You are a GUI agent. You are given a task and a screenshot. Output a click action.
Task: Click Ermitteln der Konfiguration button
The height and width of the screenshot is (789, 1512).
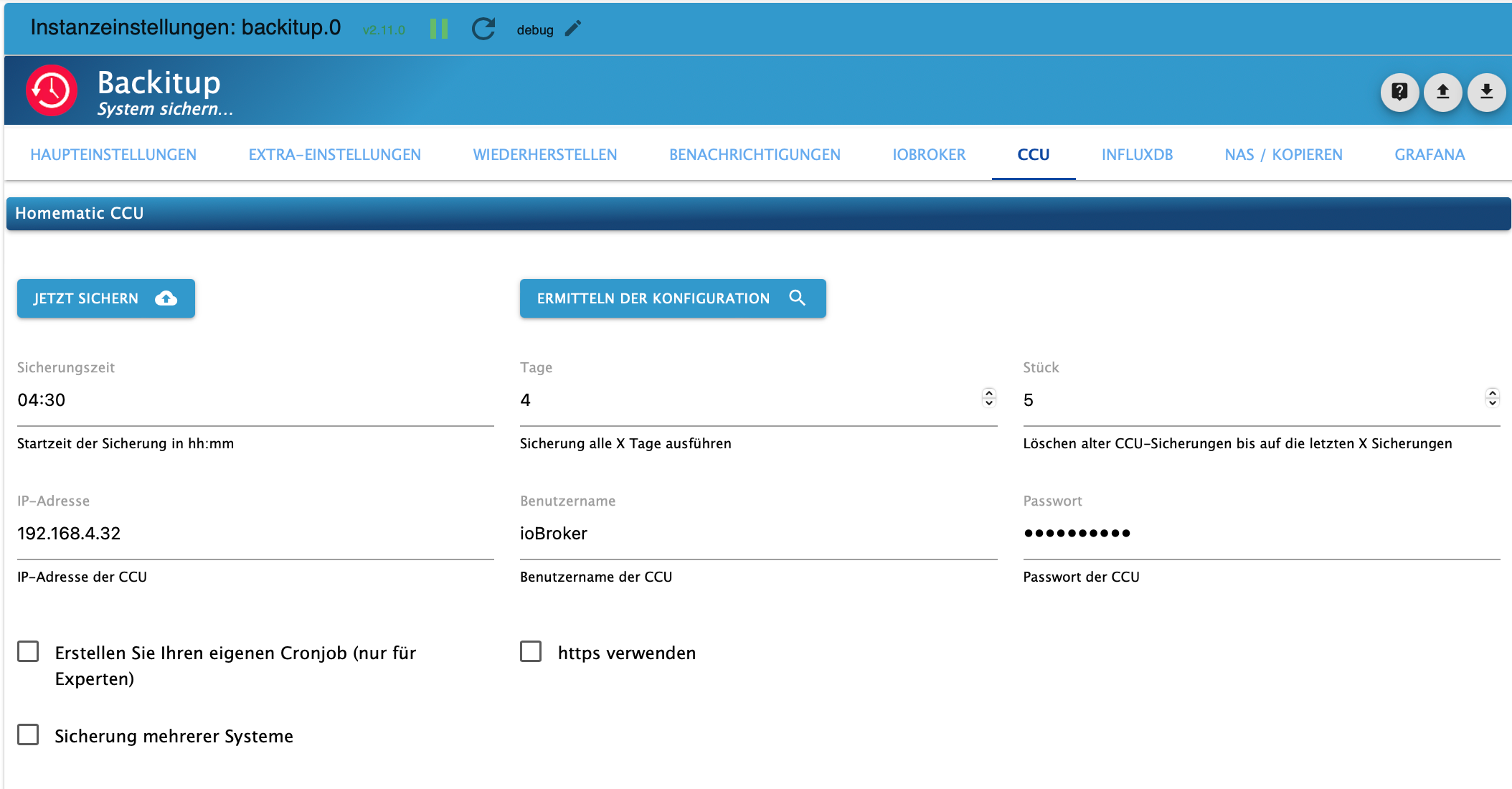pyautogui.click(x=672, y=298)
